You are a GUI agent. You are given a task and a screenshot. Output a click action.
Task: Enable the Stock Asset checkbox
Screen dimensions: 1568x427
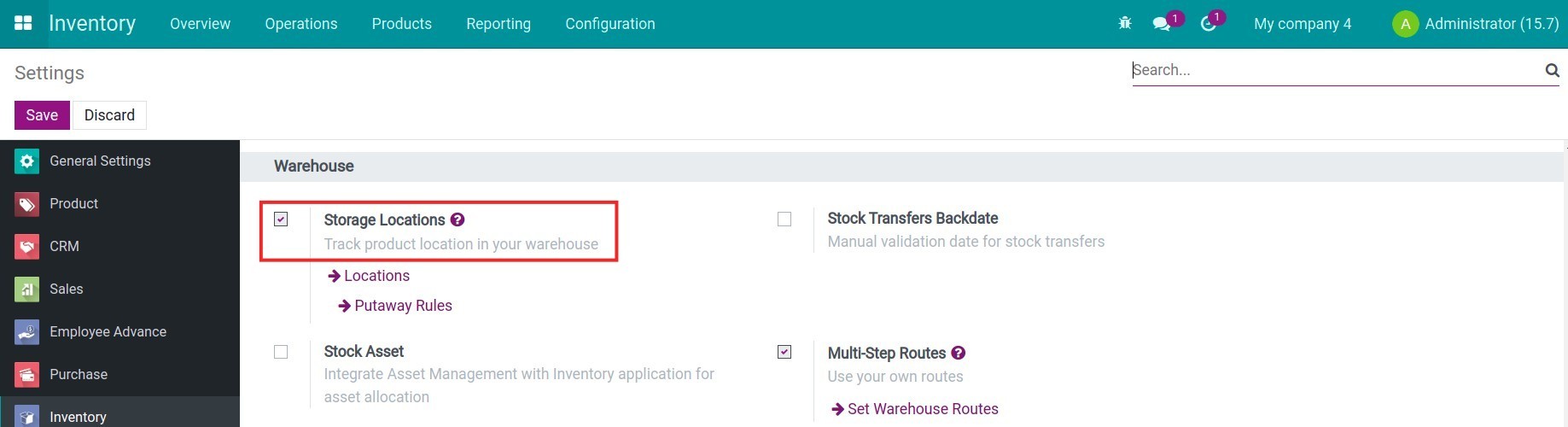point(281,352)
